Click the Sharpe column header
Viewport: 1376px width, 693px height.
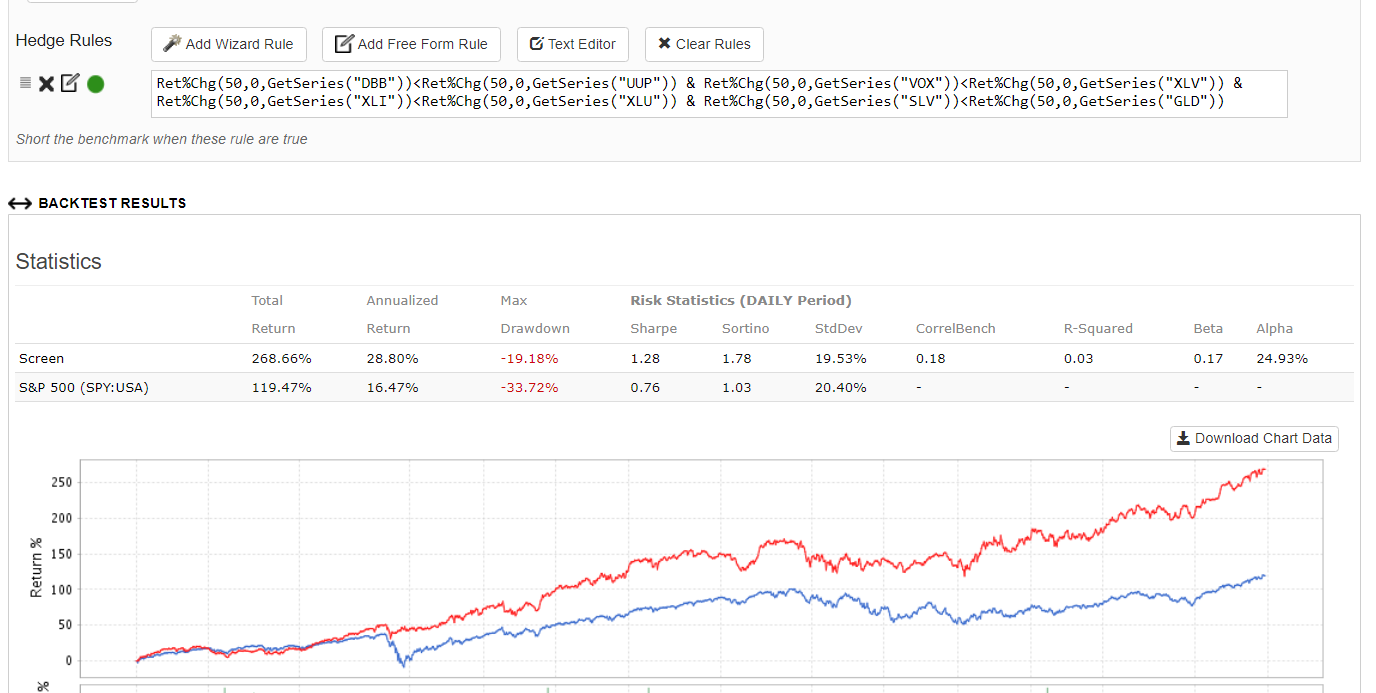click(653, 328)
